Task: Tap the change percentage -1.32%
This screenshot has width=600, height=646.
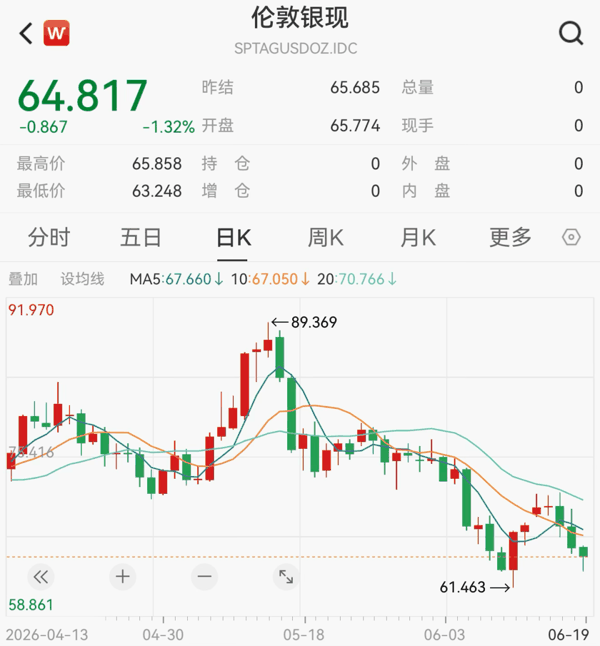Action: [x=169, y=127]
